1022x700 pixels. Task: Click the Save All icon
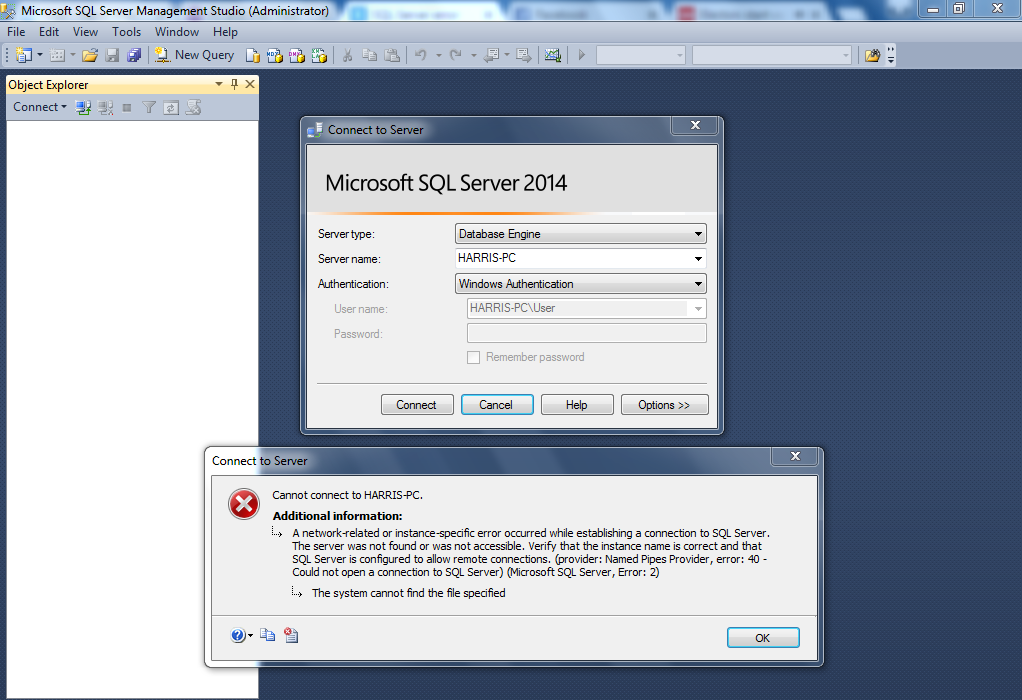pyautogui.click(x=134, y=55)
